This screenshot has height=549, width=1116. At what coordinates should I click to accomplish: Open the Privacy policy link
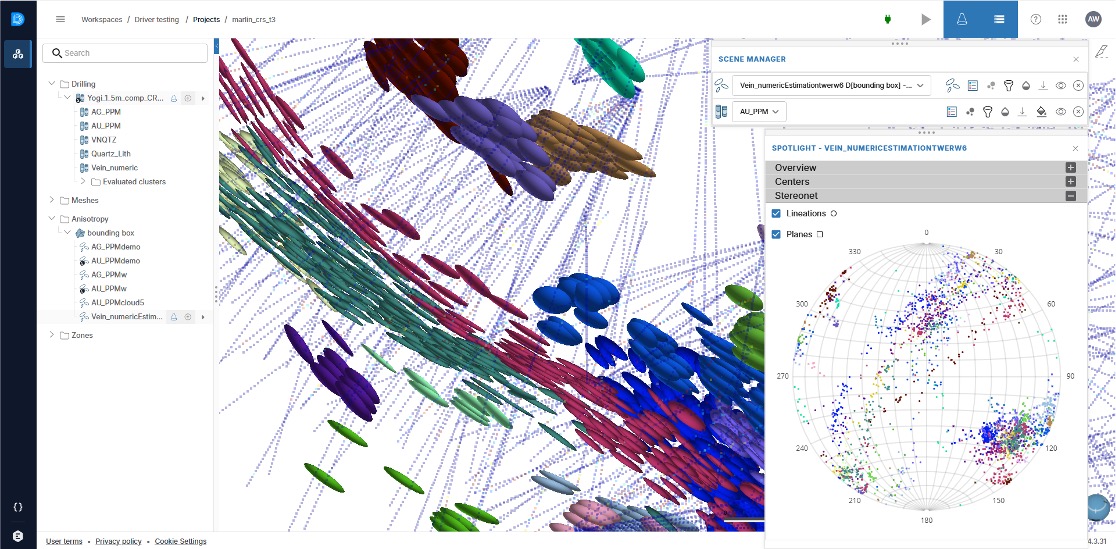(118, 541)
